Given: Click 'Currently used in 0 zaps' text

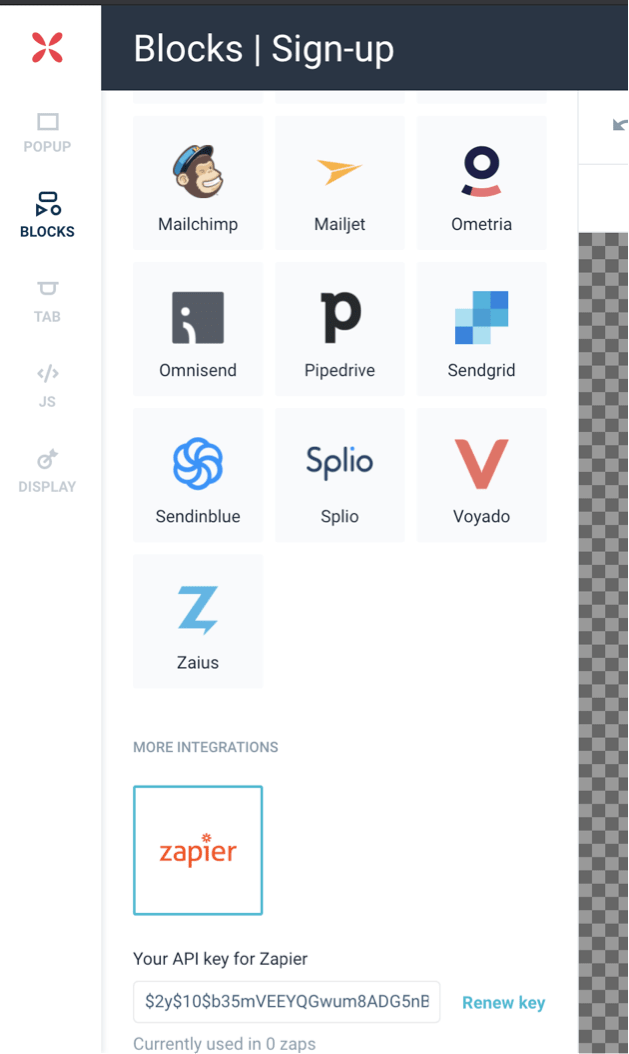Looking at the screenshot, I should pyautogui.click(x=224, y=1043).
